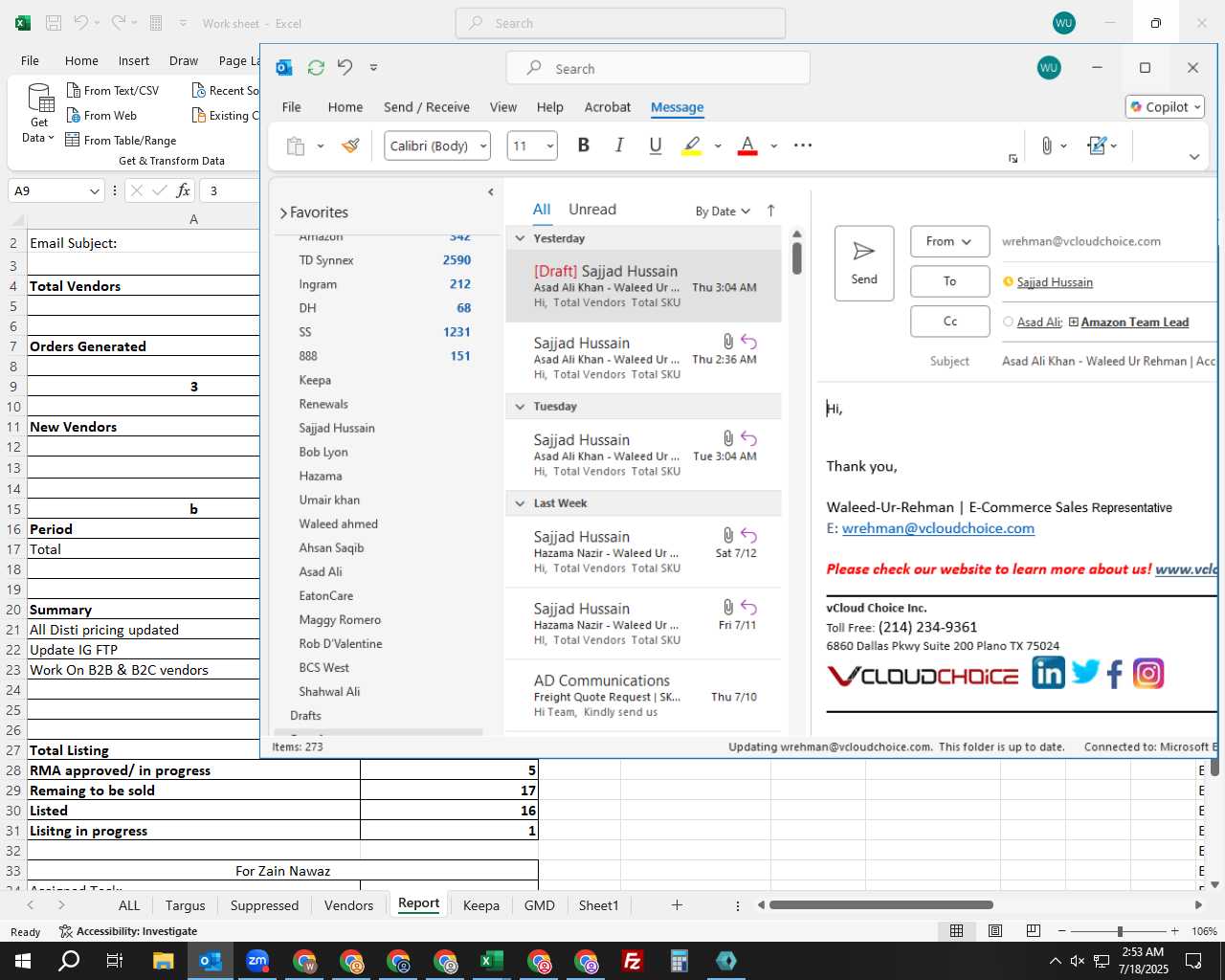
Task: Click Excel insert function fx icon
Action: click(183, 190)
